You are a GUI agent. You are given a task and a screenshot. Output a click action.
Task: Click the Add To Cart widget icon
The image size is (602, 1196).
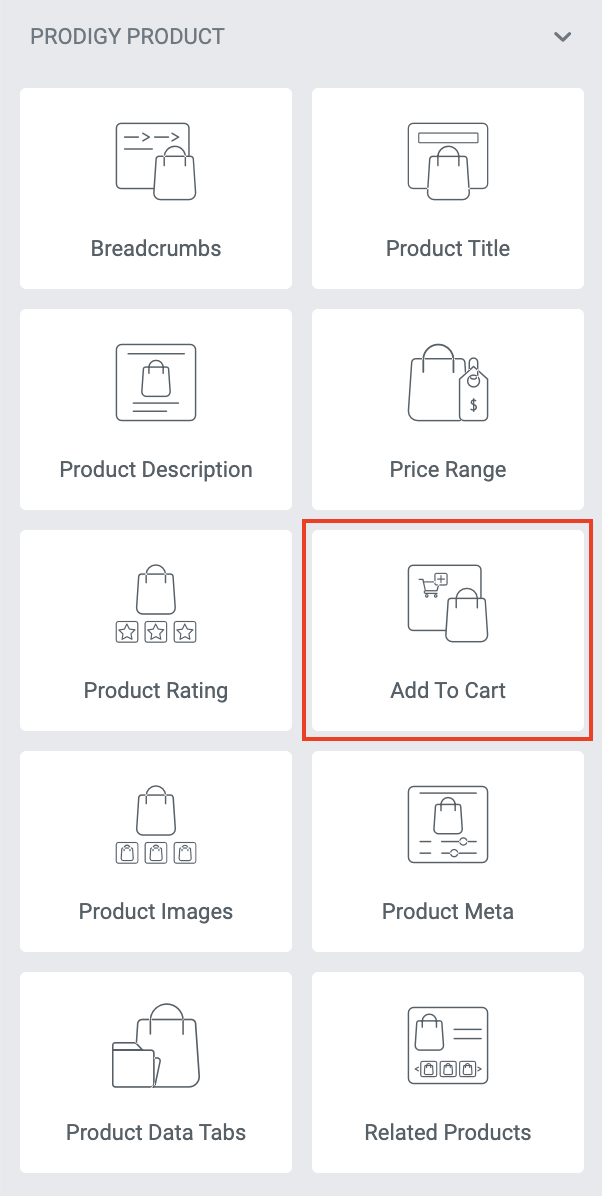click(448, 603)
